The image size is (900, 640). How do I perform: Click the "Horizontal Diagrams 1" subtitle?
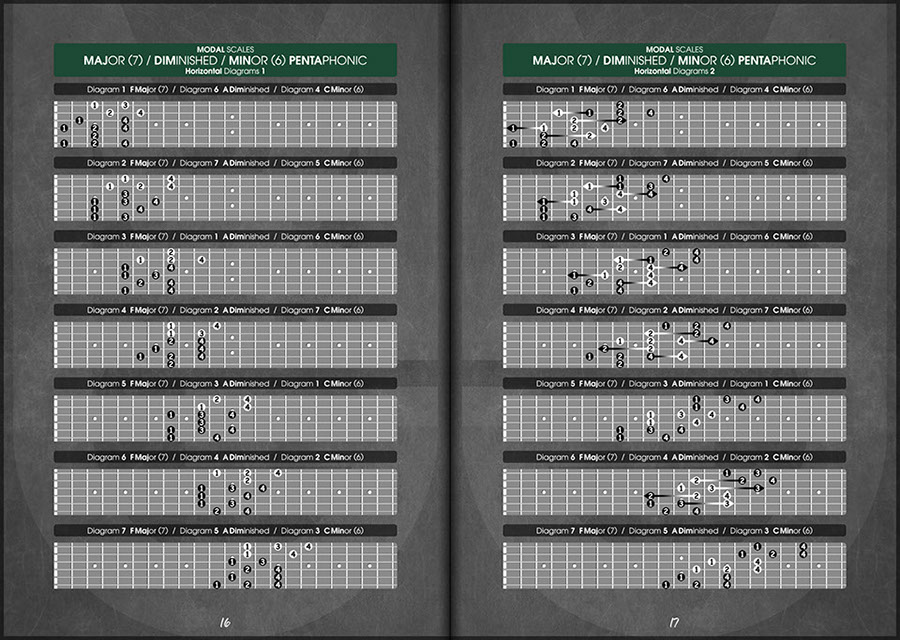(225, 71)
